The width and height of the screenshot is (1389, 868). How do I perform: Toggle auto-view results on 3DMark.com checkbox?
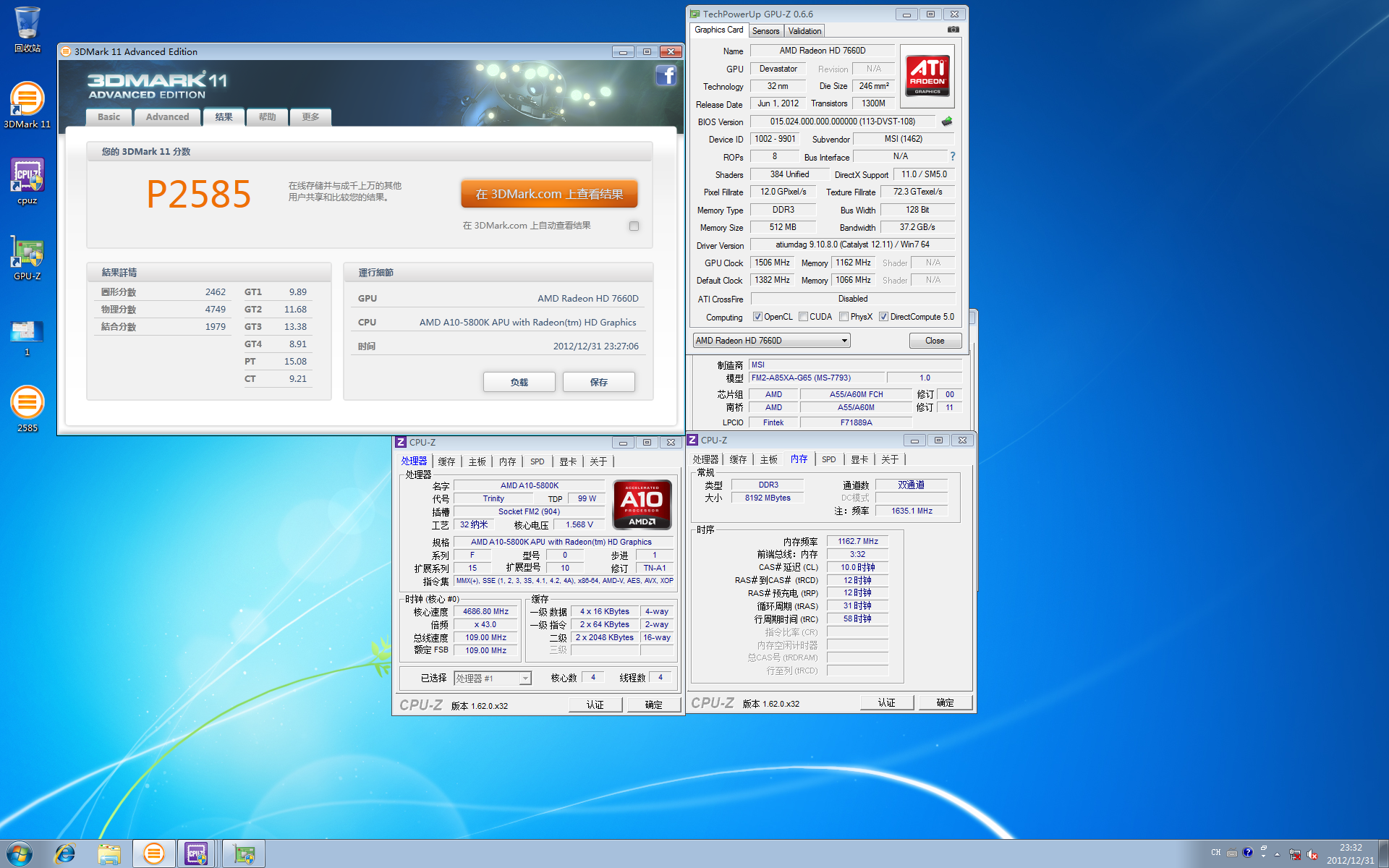coord(634,226)
